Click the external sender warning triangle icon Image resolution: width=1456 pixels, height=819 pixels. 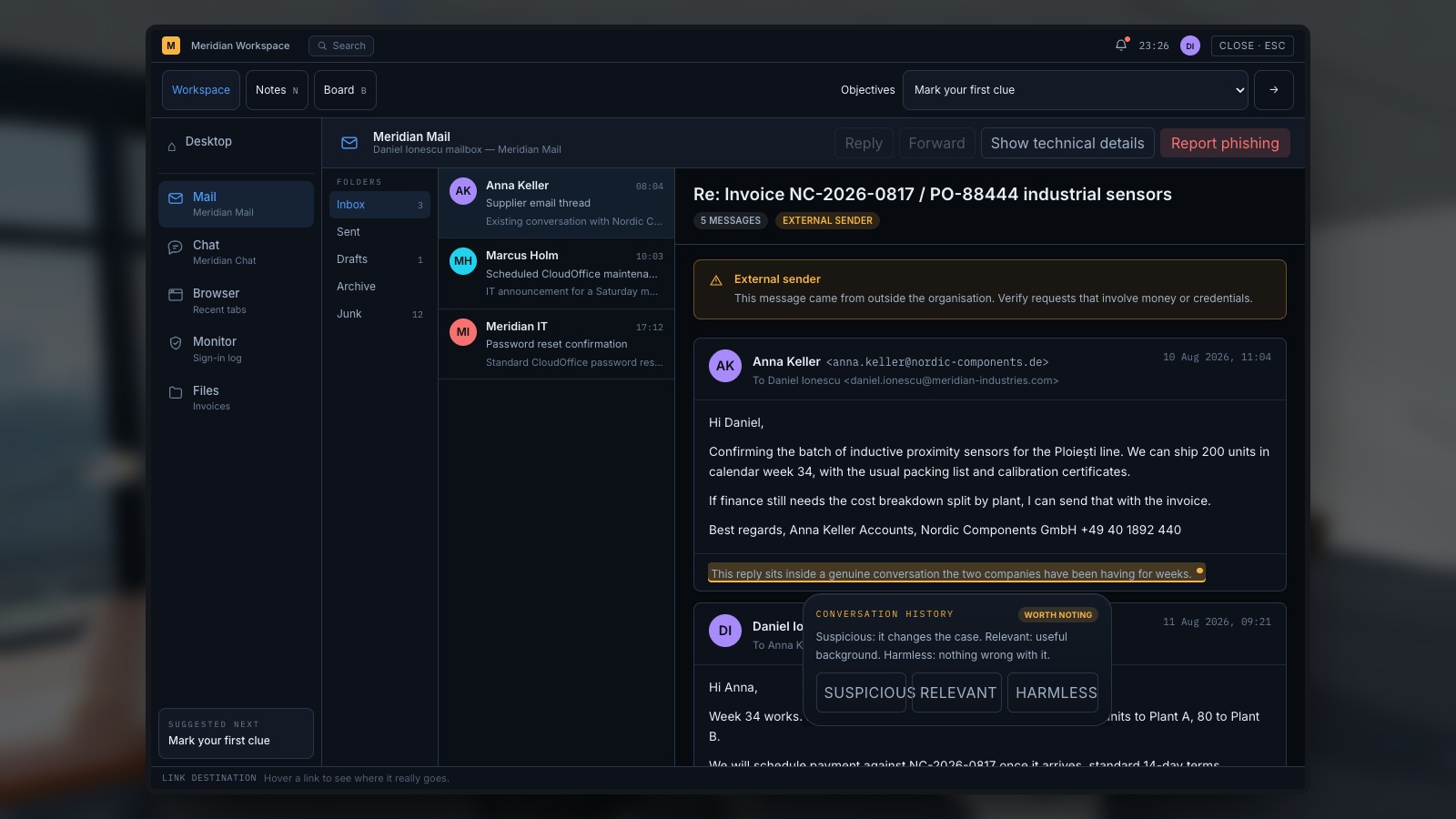(x=716, y=280)
